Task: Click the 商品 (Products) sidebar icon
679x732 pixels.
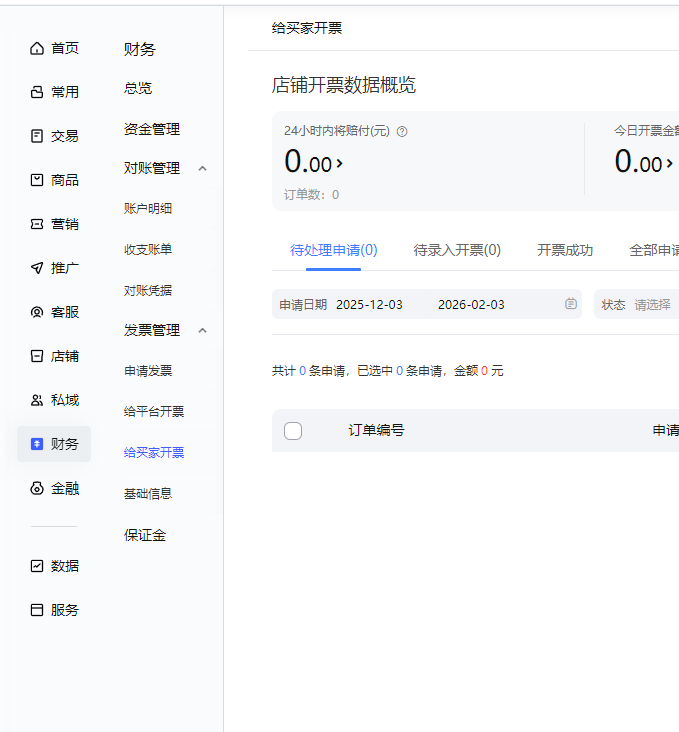Action: 37,180
